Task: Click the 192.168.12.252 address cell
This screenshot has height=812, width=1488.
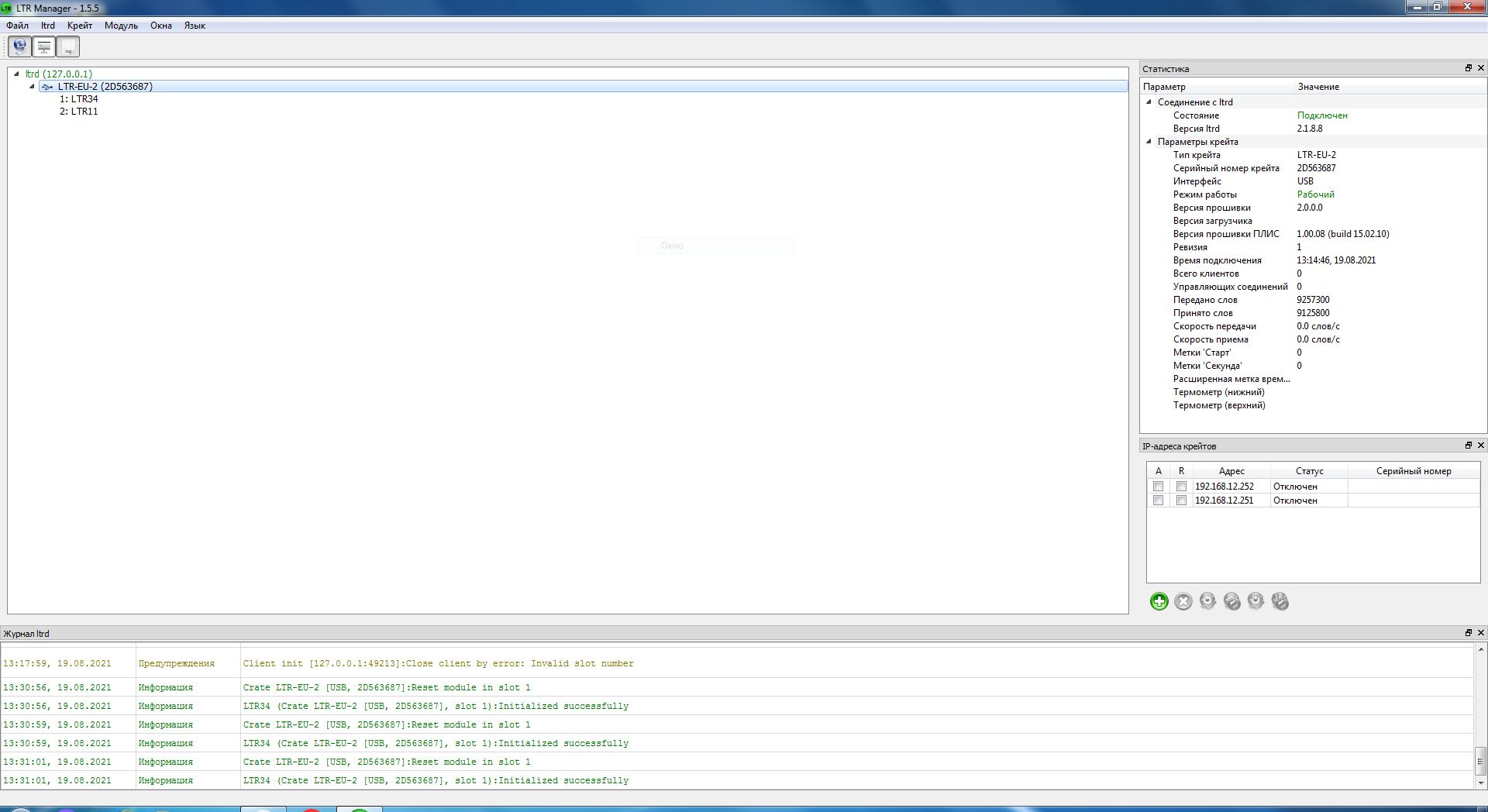Action: (1231, 487)
